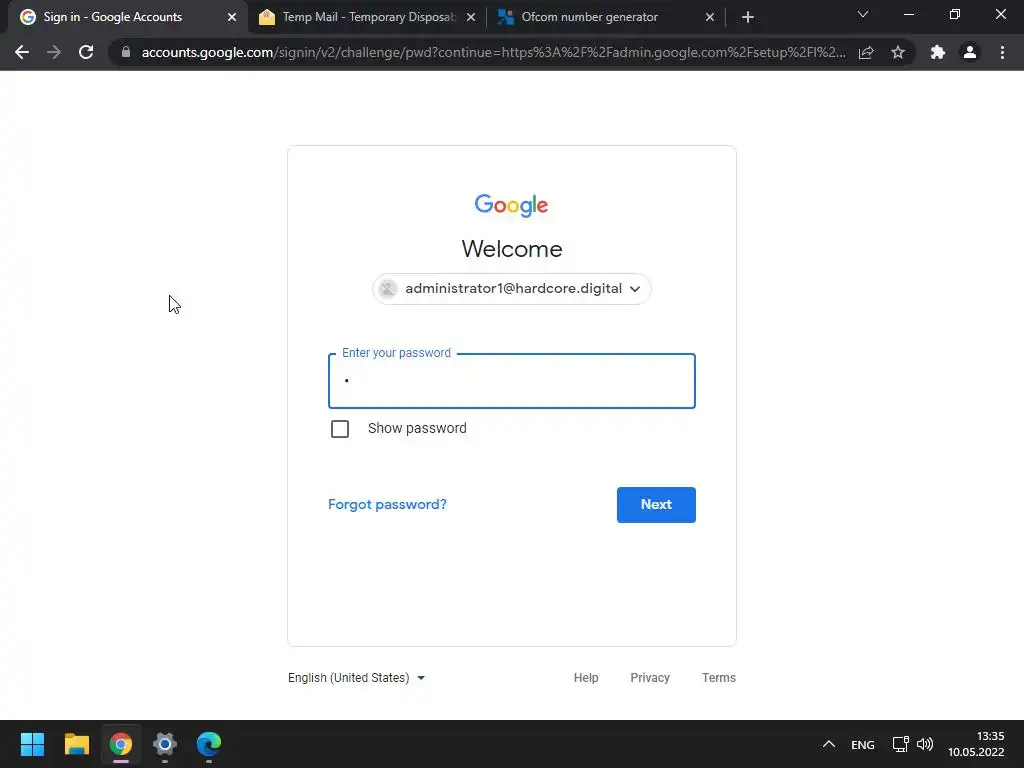The height and width of the screenshot is (768, 1024).
Task: Close the Sign in - Google Accounts tab
Action: (x=232, y=18)
